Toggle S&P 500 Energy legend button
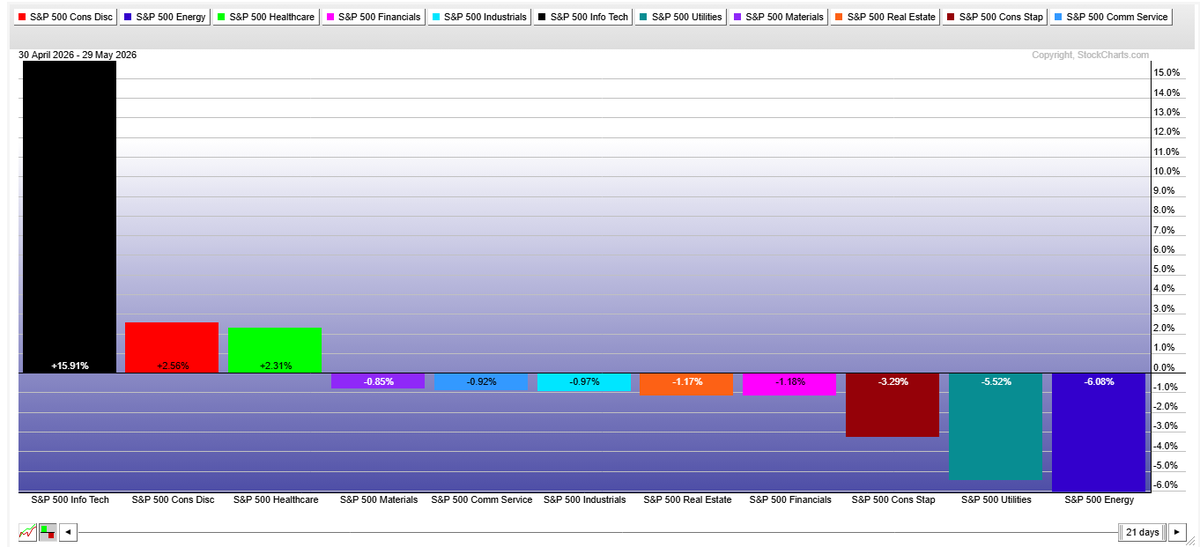 coord(166,17)
